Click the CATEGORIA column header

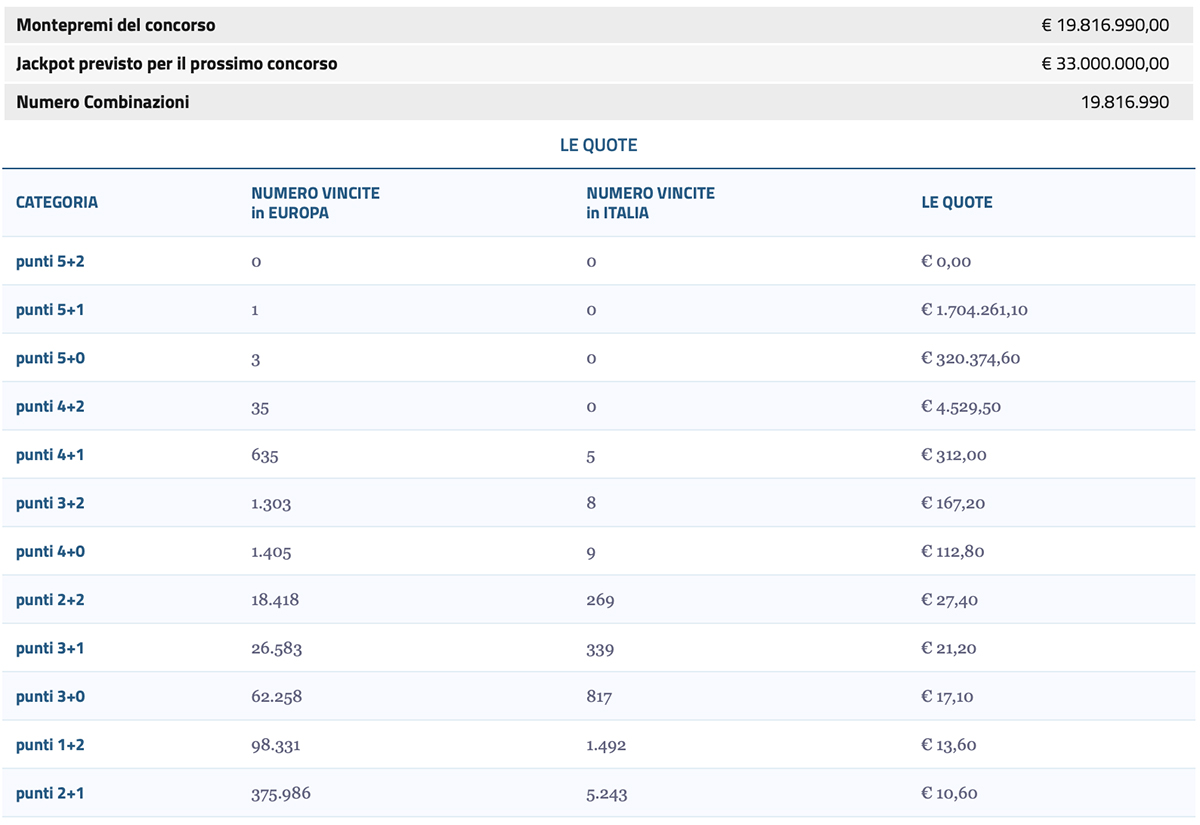[x=57, y=202]
